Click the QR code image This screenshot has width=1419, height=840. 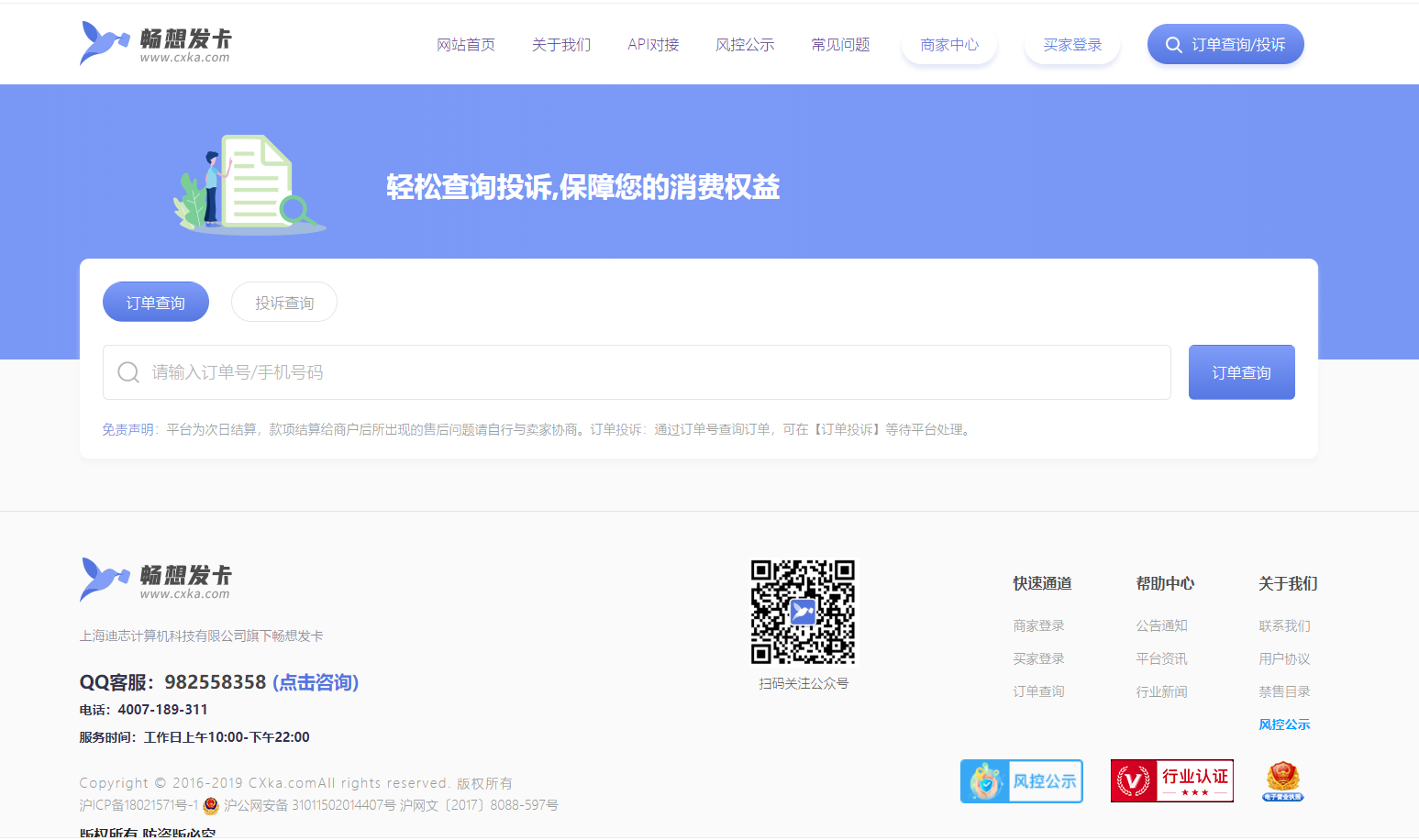(x=803, y=612)
